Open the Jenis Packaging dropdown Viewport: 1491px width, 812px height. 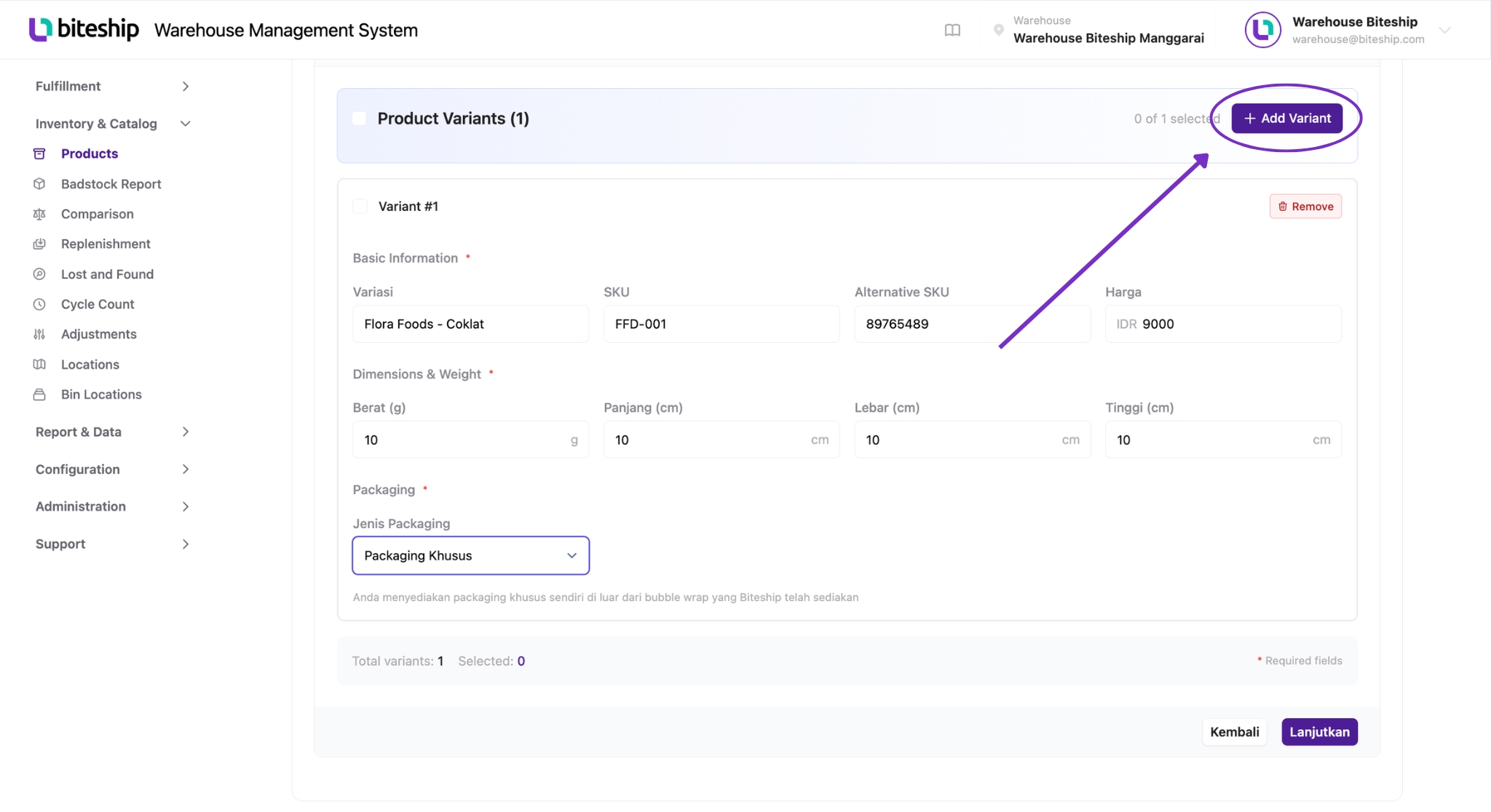[x=470, y=556]
